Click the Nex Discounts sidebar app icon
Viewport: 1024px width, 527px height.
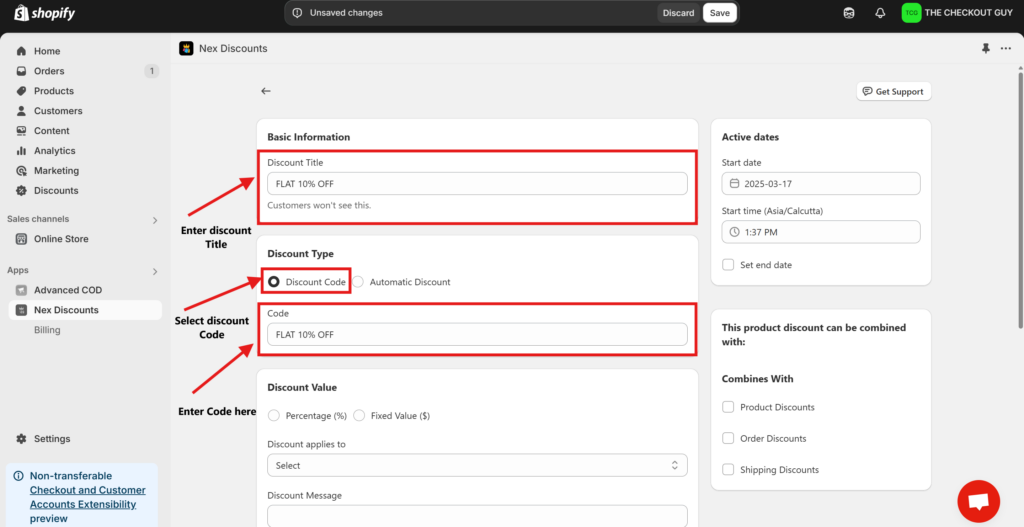tap(22, 310)
